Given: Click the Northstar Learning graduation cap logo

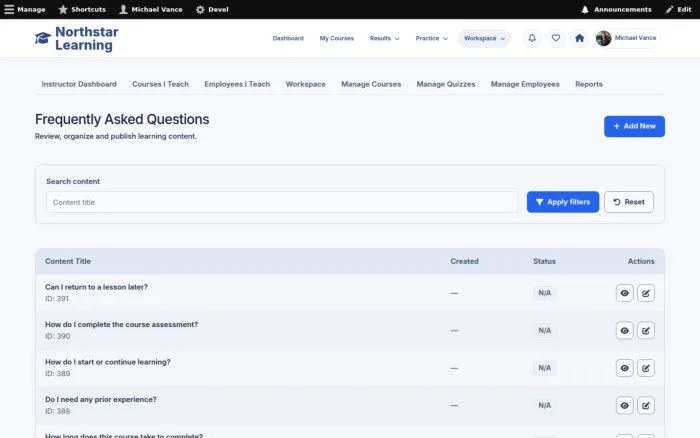Looking at the screenshot, I should [43, 38].
